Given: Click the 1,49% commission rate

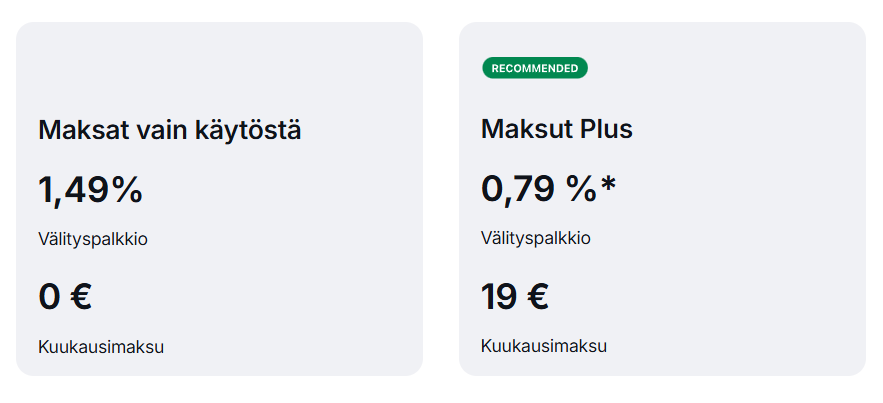Looking at the screenshot, I should point(90,190).
